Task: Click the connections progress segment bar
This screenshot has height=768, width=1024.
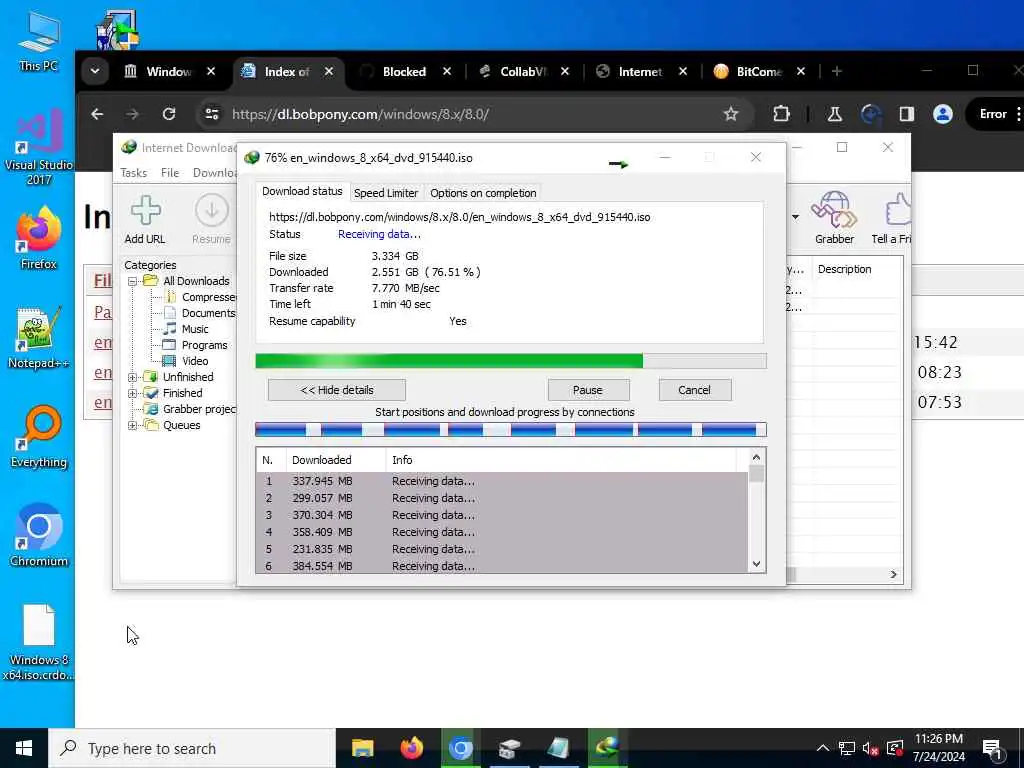Action: [511, 430]
